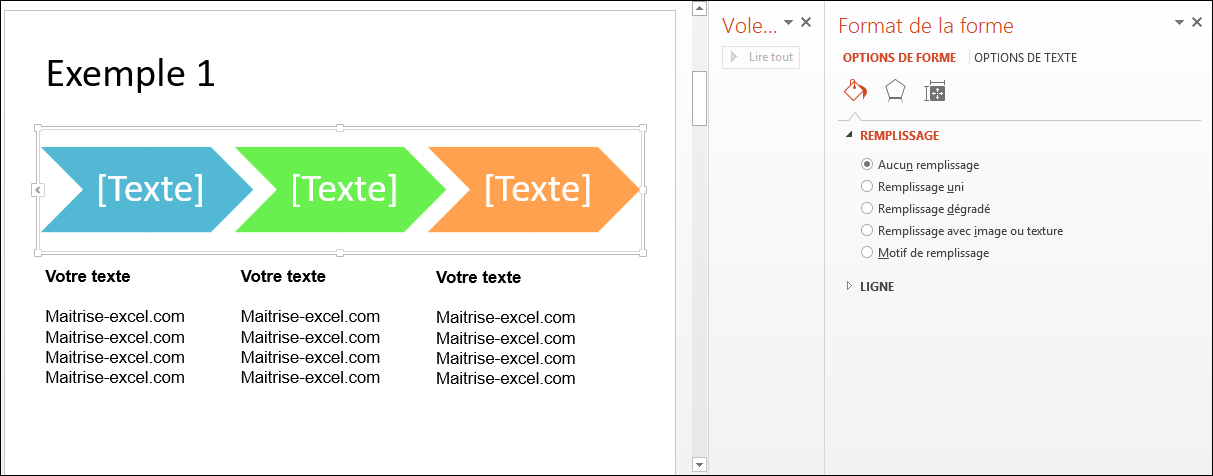Close the Volet animation pane
Image resolution: width=1213 pixels, height=476 pixels.
click(806, 22)
